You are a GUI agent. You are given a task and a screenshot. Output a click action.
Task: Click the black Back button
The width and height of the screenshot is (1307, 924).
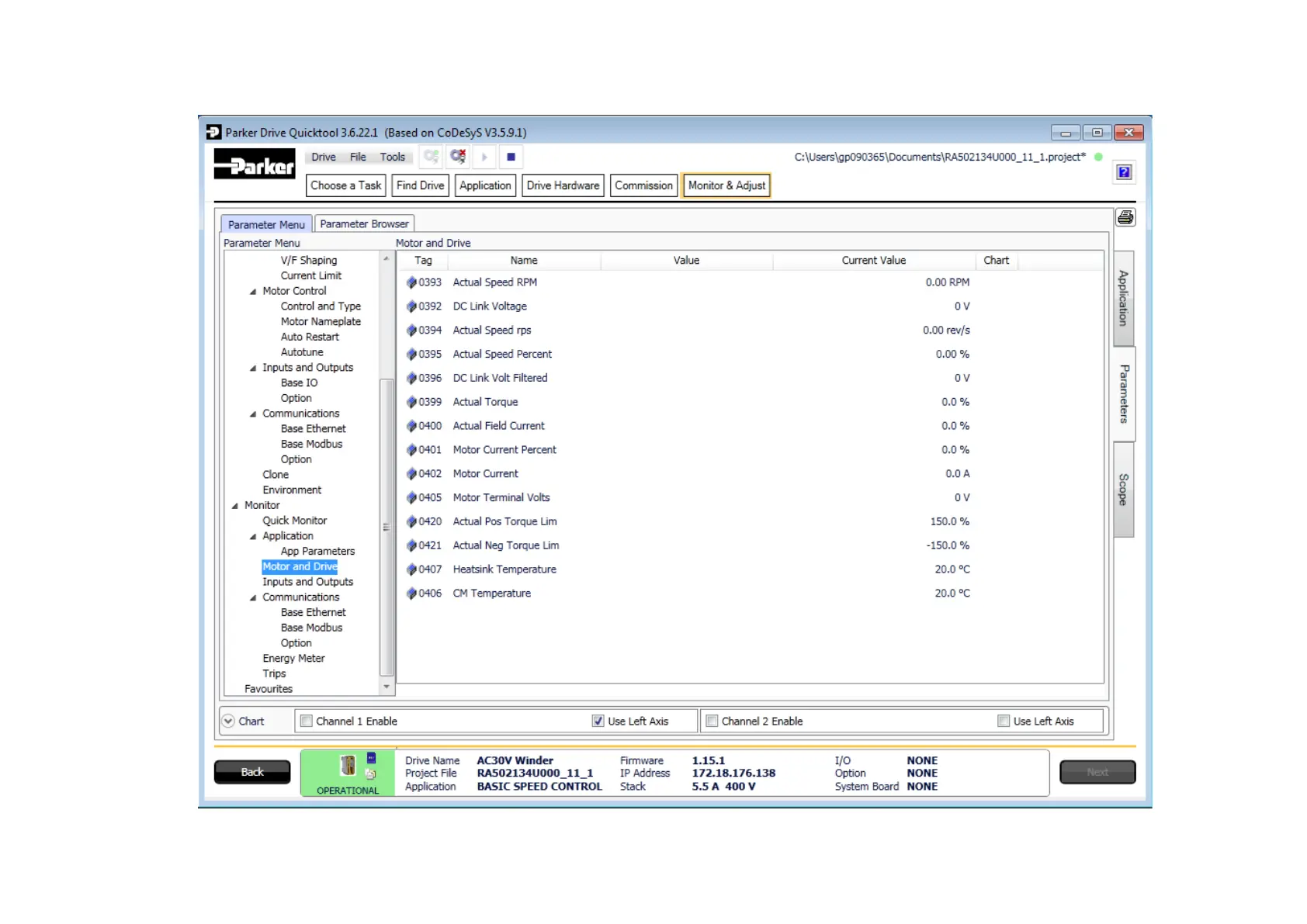click(252, 772)
